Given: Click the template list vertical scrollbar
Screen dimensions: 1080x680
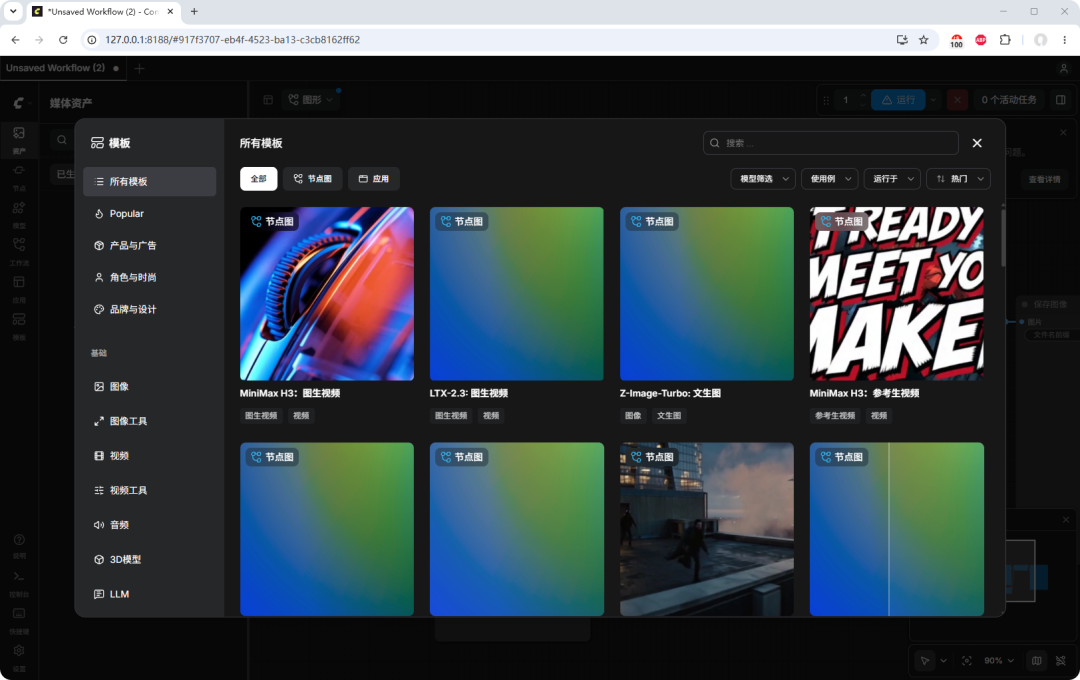Looking at the screenshot, I should [x=1003, y=238].
